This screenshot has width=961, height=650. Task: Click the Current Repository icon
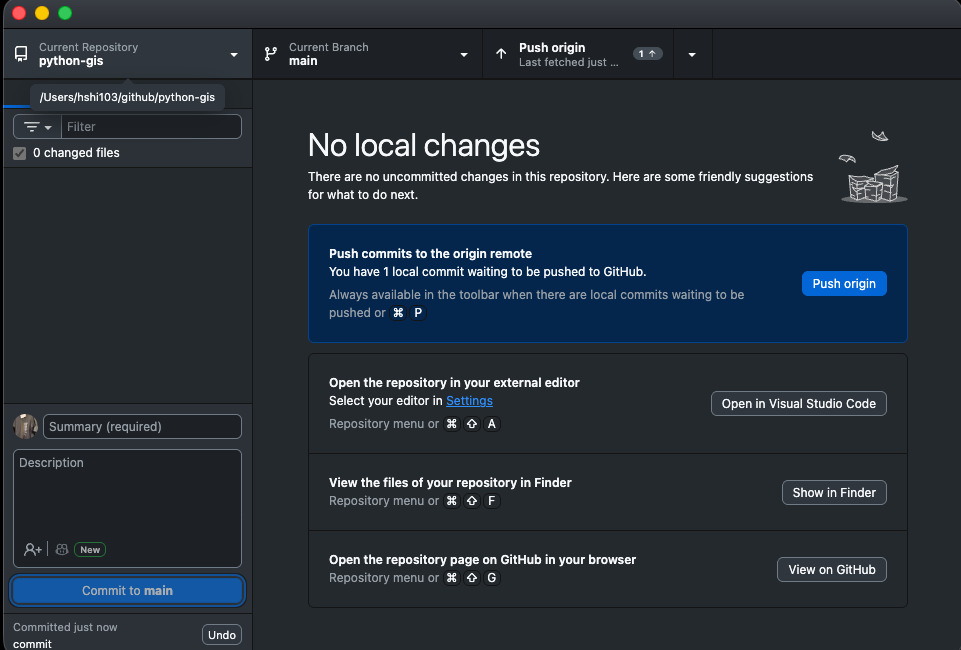coord(21,54)
